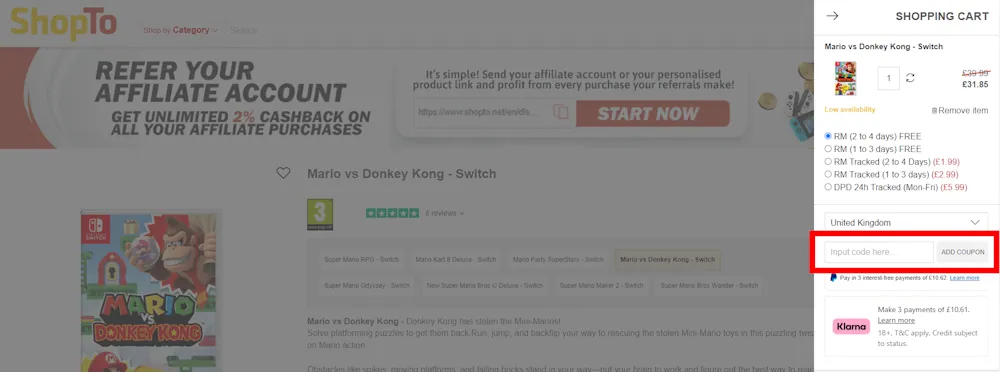1000x372 pixels.
Task: Click the Klarna logo
Action: [851, 327]
